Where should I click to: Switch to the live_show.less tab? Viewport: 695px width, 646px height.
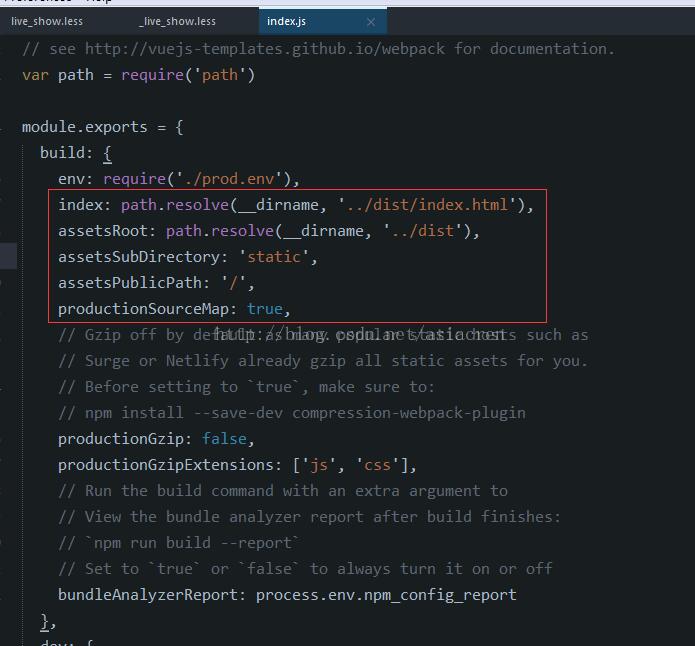click(x=47, y=21)
